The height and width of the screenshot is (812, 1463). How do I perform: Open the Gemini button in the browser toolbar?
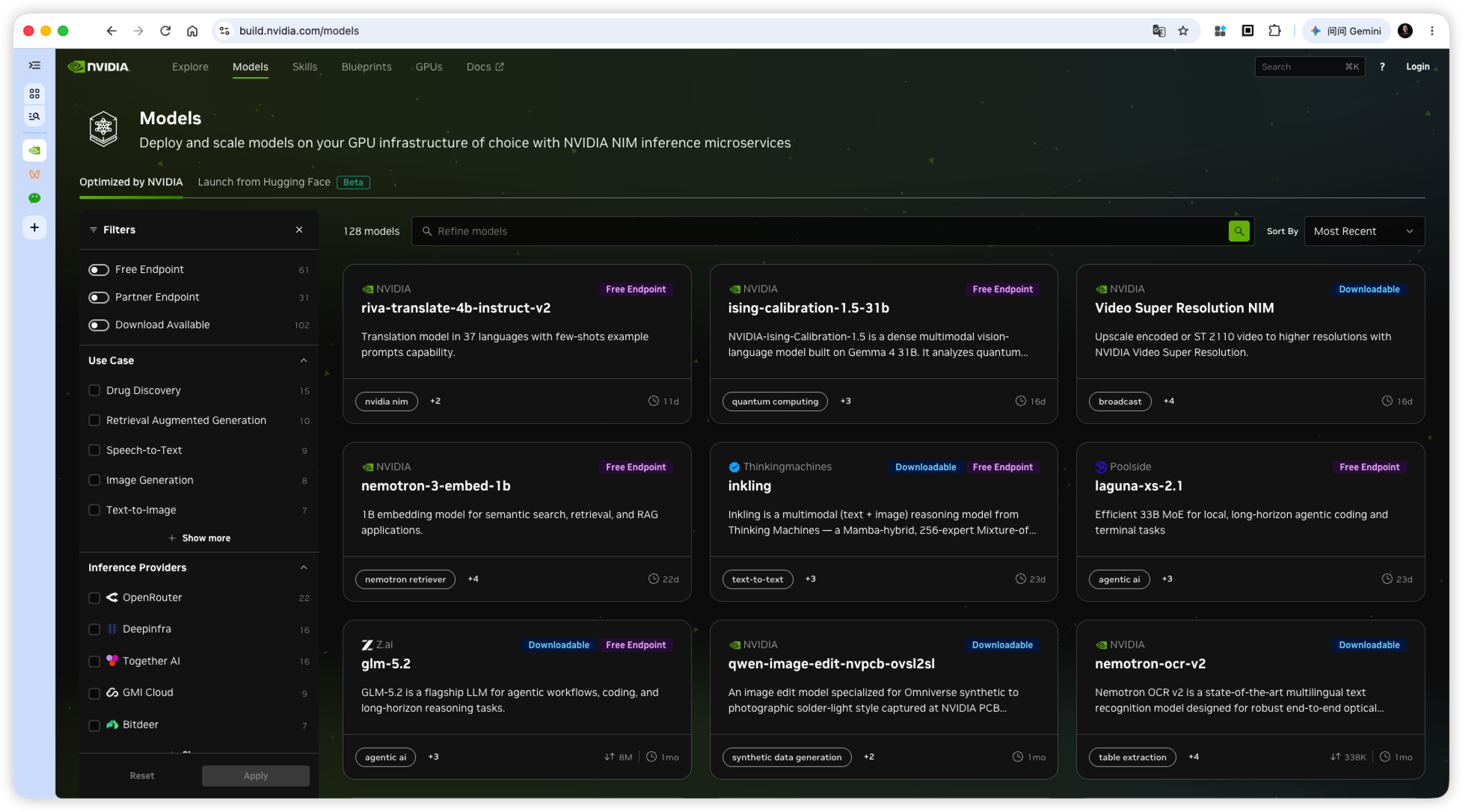[x=1346, y=31]
